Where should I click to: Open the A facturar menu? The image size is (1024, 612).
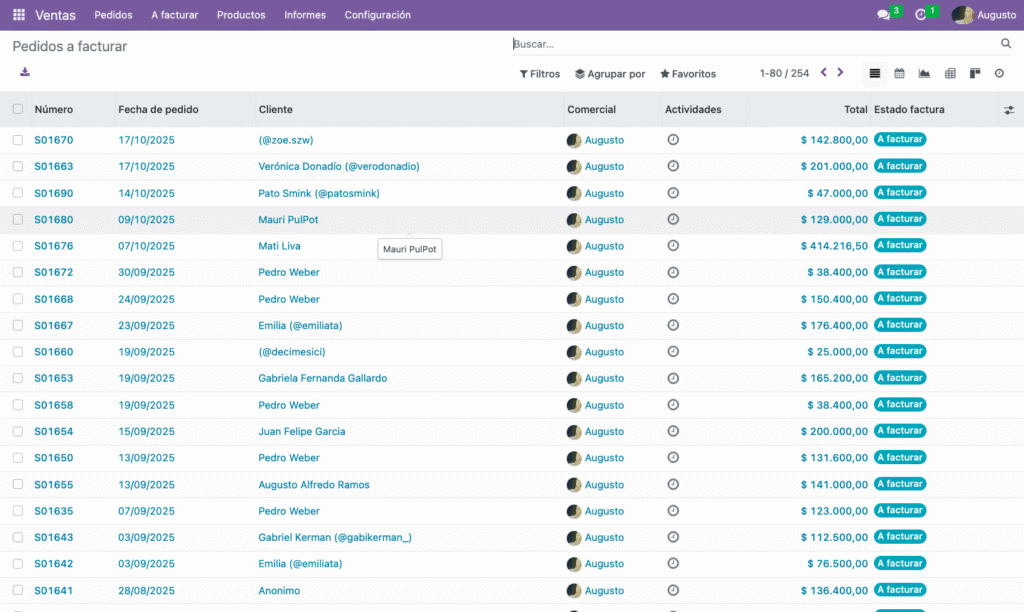click(174, 15)
